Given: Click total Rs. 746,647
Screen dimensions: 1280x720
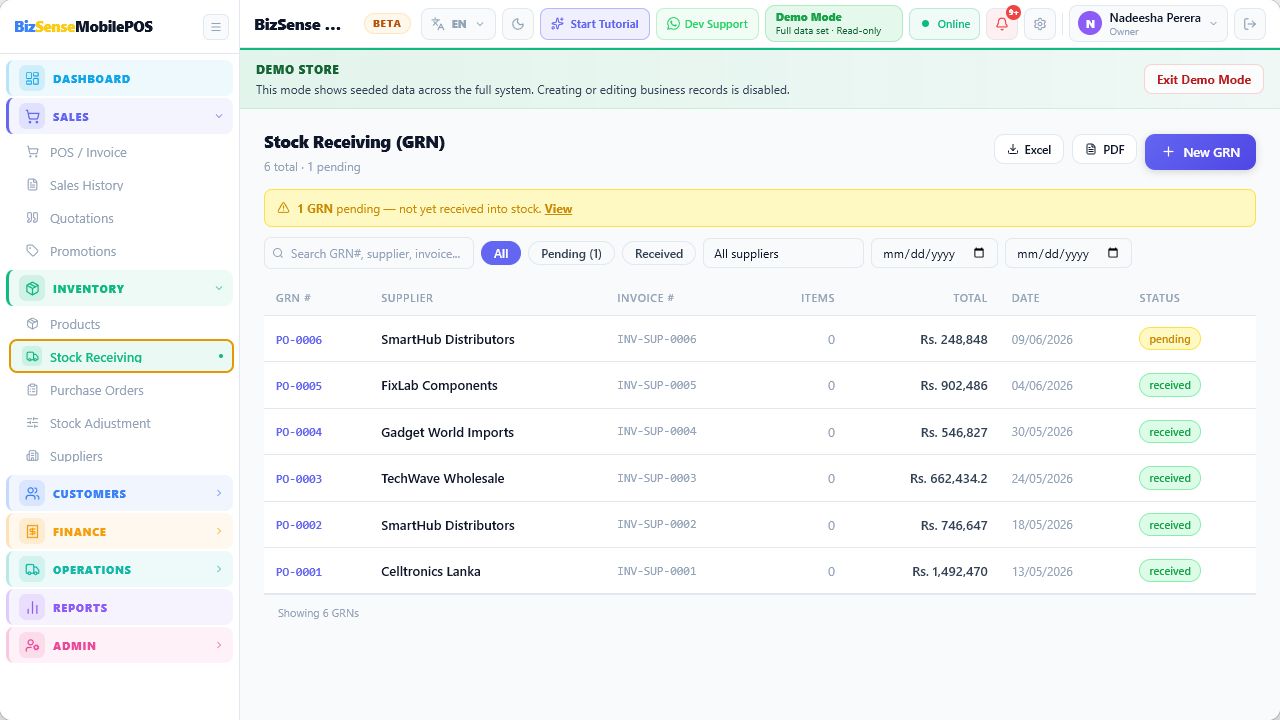Looking at the screenshot, I should click(954, 525).
